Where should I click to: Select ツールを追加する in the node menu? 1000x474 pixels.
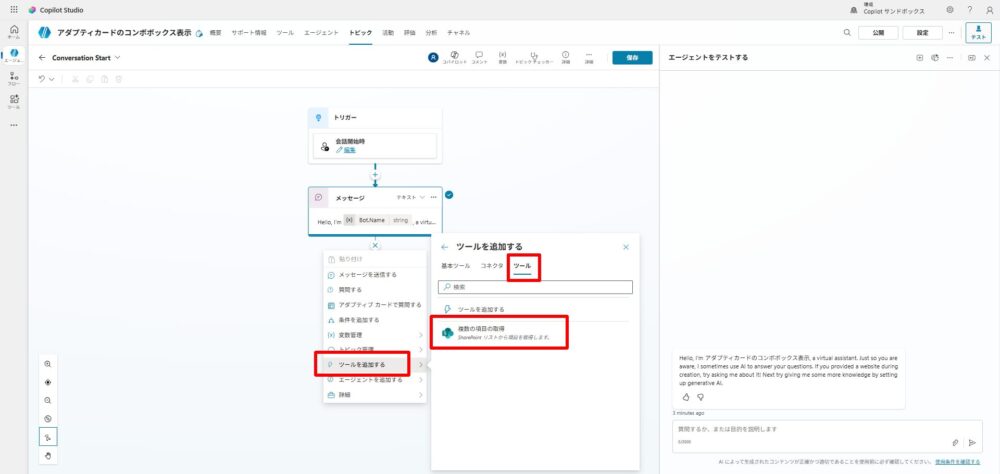365,364
